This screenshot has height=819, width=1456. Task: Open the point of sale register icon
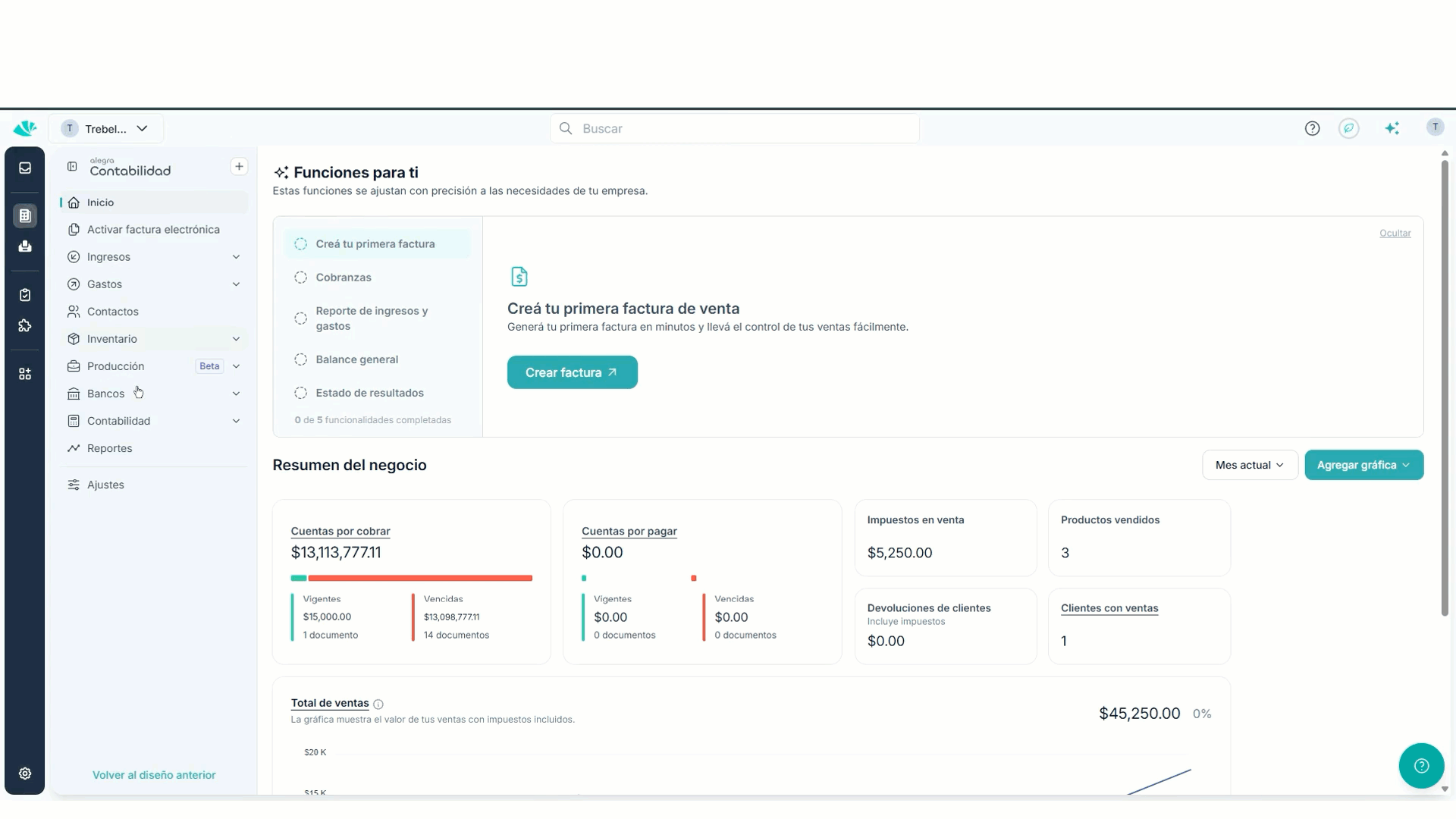(x=25, y=246)
